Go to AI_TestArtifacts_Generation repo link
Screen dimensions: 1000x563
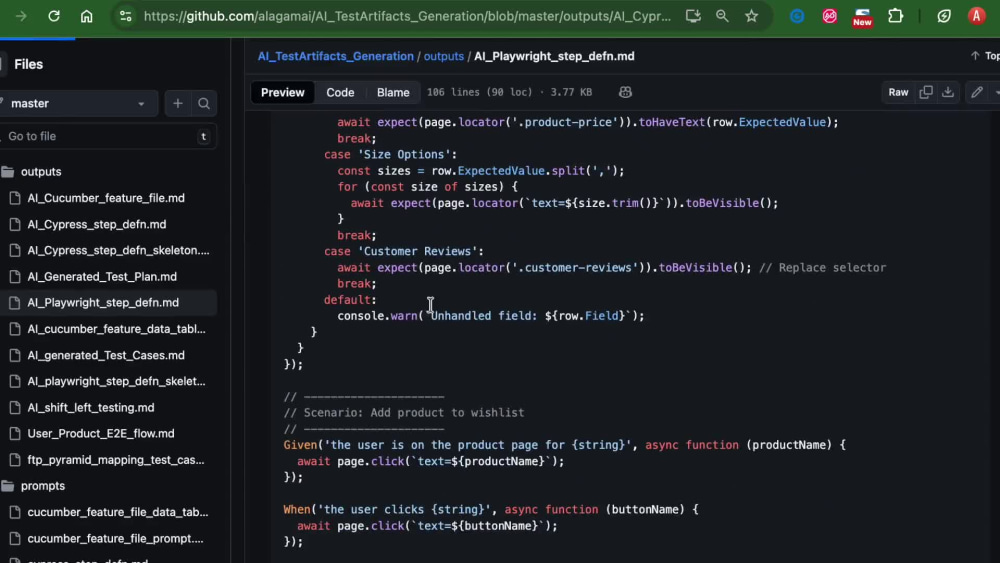335,56
